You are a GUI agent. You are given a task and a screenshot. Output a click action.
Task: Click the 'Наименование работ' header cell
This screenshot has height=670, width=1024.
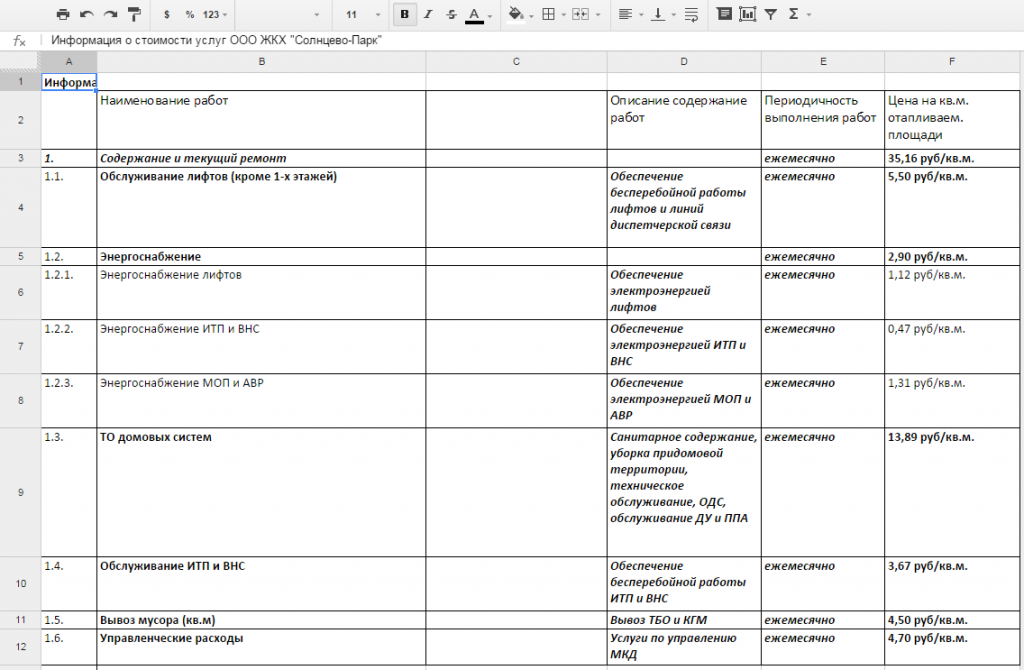tap(261, 120)
